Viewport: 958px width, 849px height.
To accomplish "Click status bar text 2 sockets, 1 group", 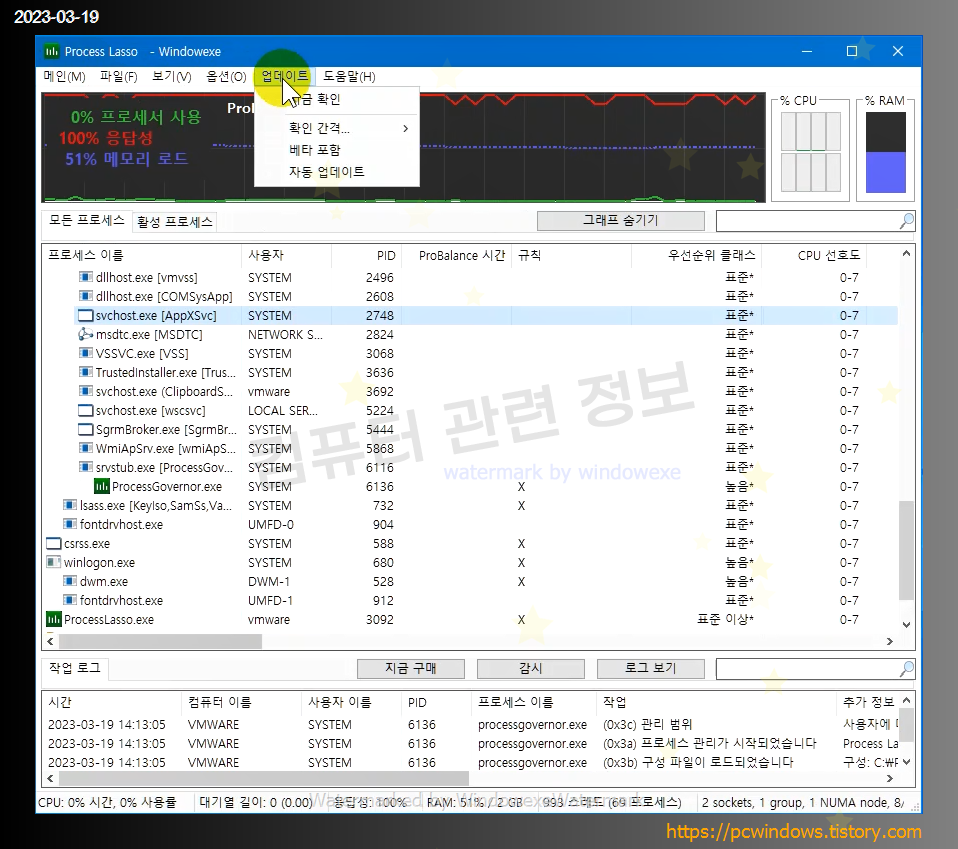I will (x=804, y=803).
